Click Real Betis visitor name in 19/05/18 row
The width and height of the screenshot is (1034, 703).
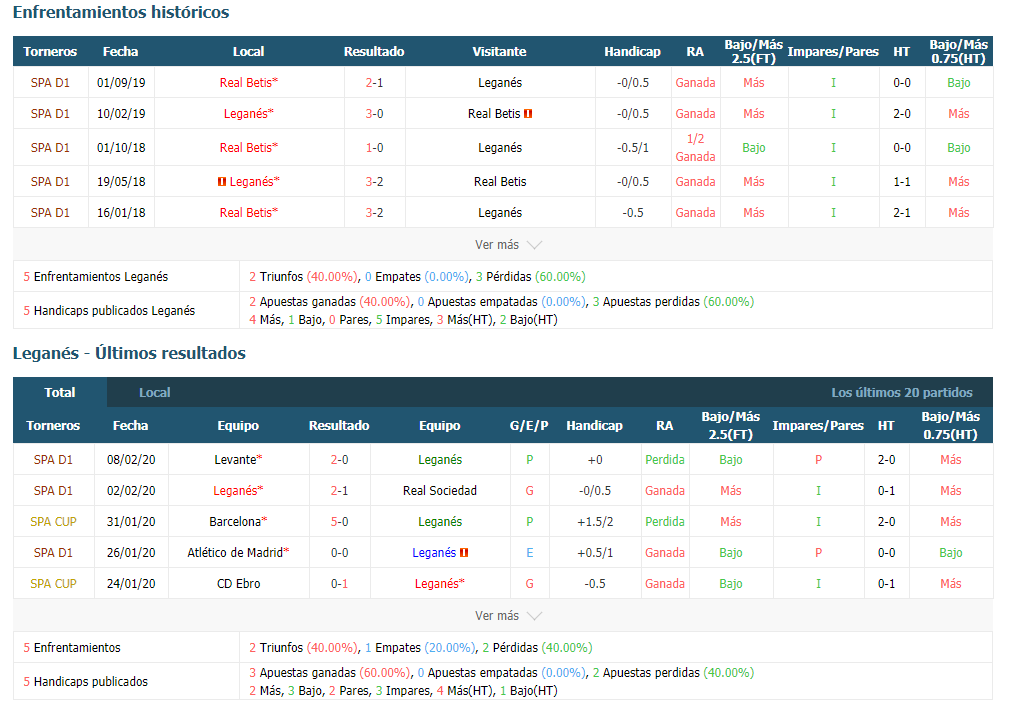(500, 181)
